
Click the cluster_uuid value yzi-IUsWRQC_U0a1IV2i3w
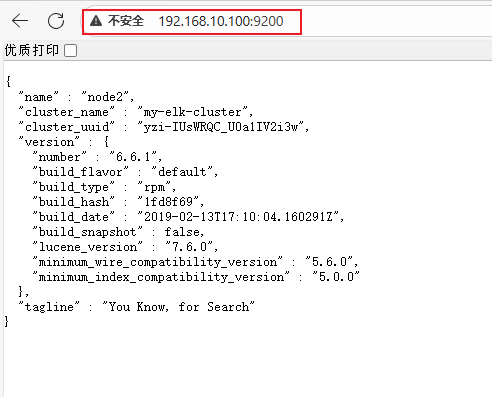coord(221,127)
